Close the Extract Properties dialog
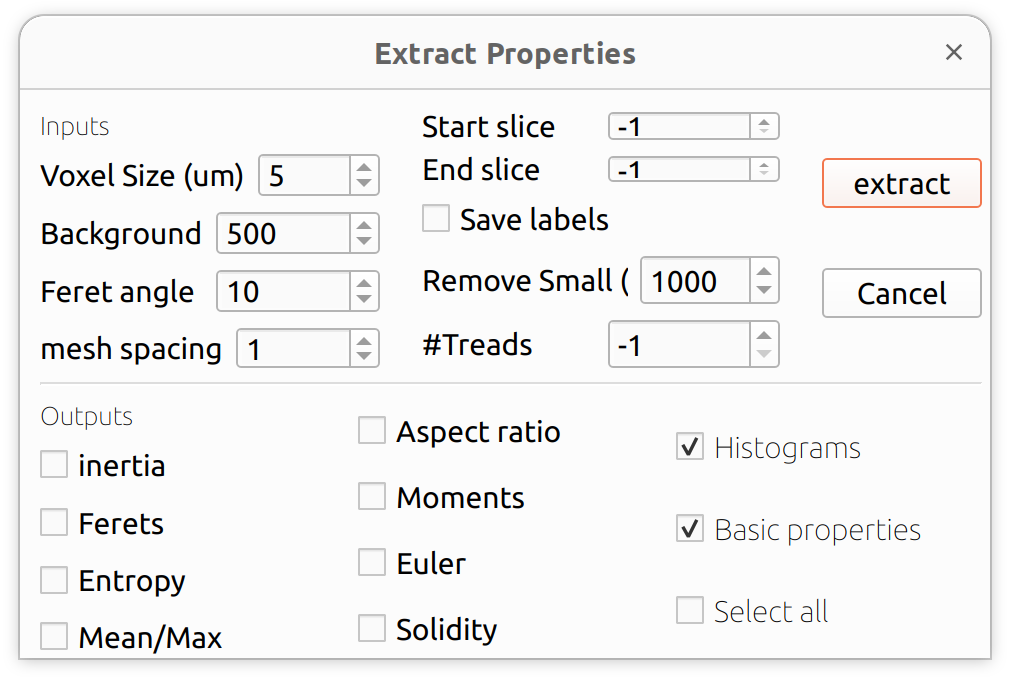This screenshot has height=678, width=1010. pos(953,52)
